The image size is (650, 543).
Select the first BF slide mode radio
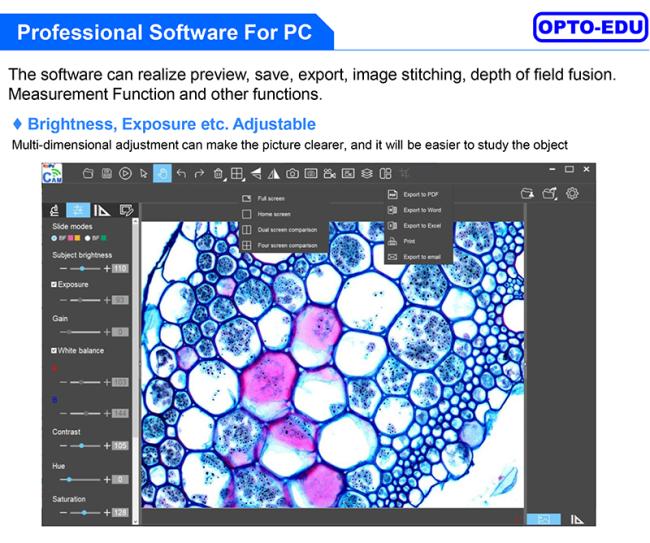point(54,239)
